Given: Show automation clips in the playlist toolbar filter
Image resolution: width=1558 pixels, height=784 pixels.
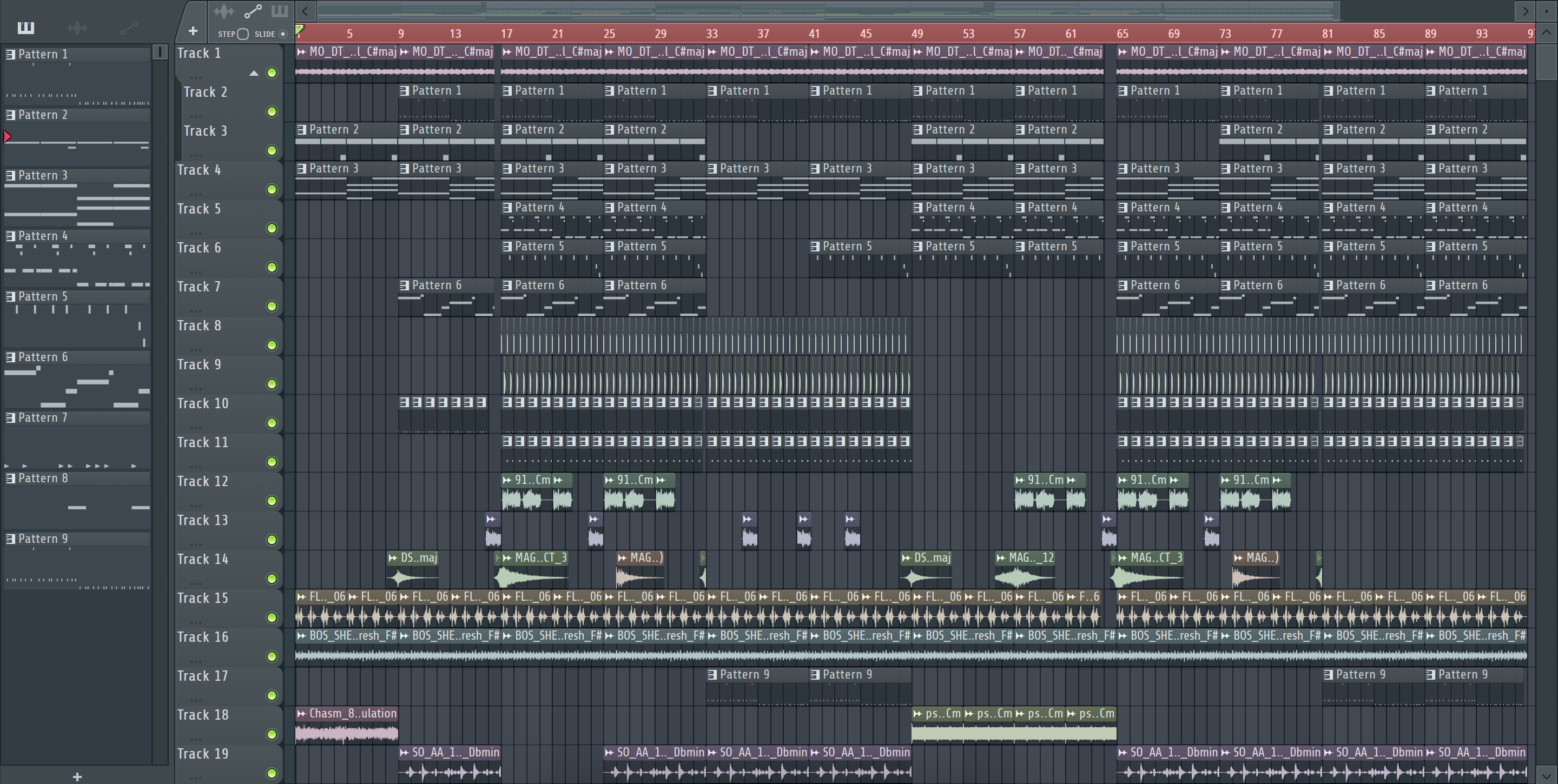Looking at the screenshot, I should pos(252,11).
